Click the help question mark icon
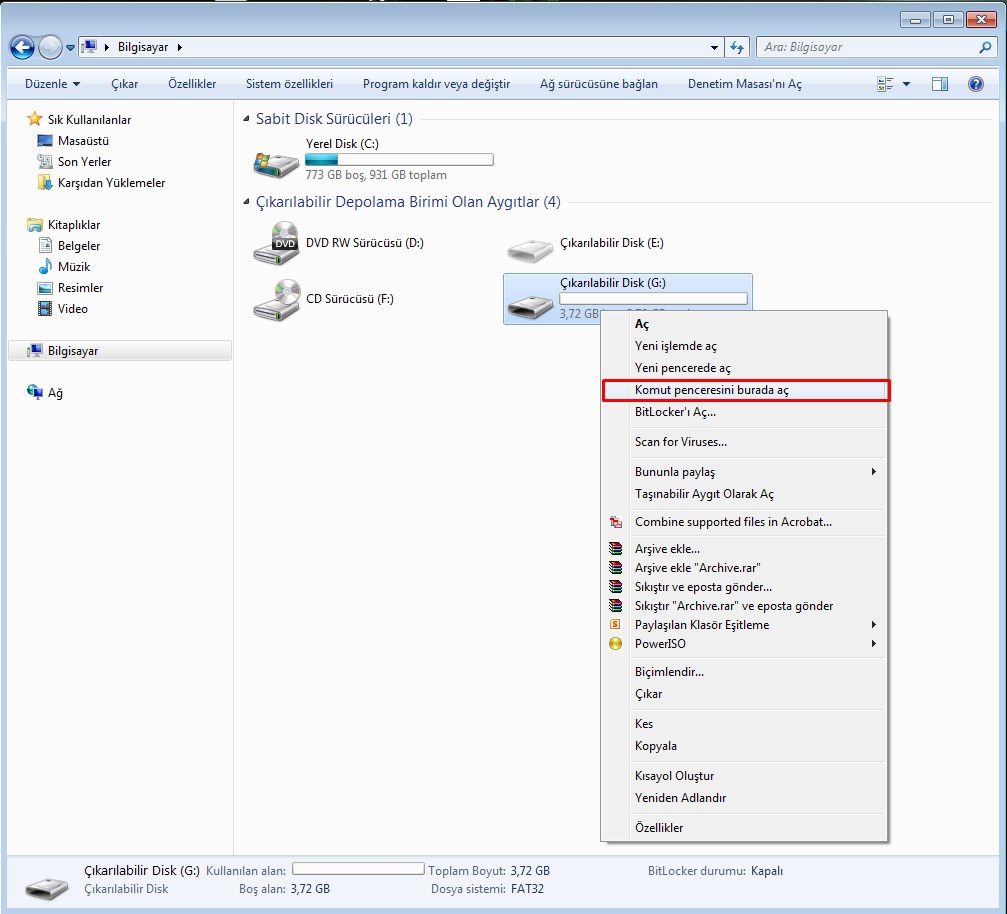The height and width of the screenshot is (914, 1007). click(x=975, y=84)
